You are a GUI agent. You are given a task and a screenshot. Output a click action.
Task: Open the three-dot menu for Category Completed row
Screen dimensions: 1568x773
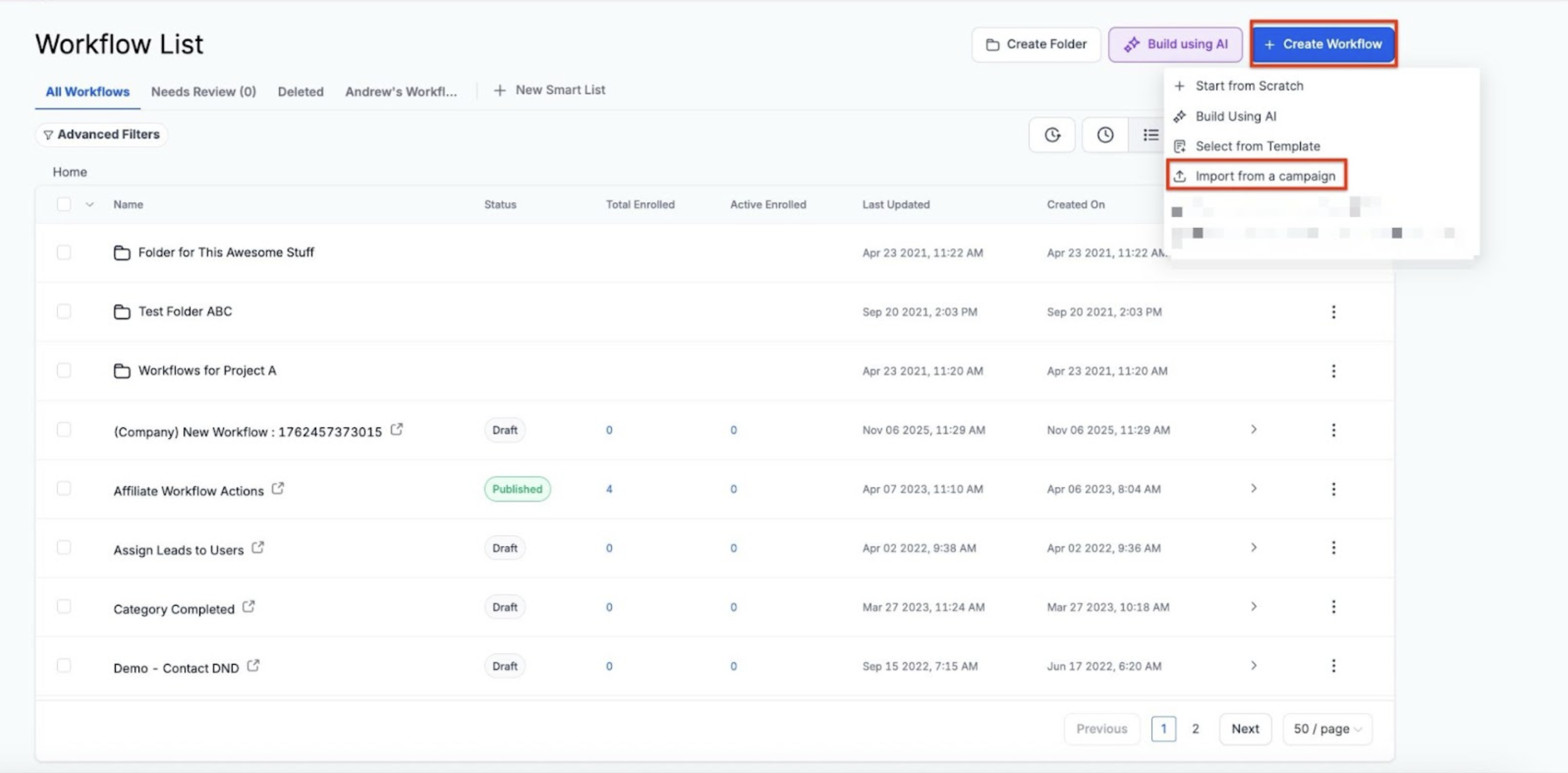click(x=1334, y=607)
